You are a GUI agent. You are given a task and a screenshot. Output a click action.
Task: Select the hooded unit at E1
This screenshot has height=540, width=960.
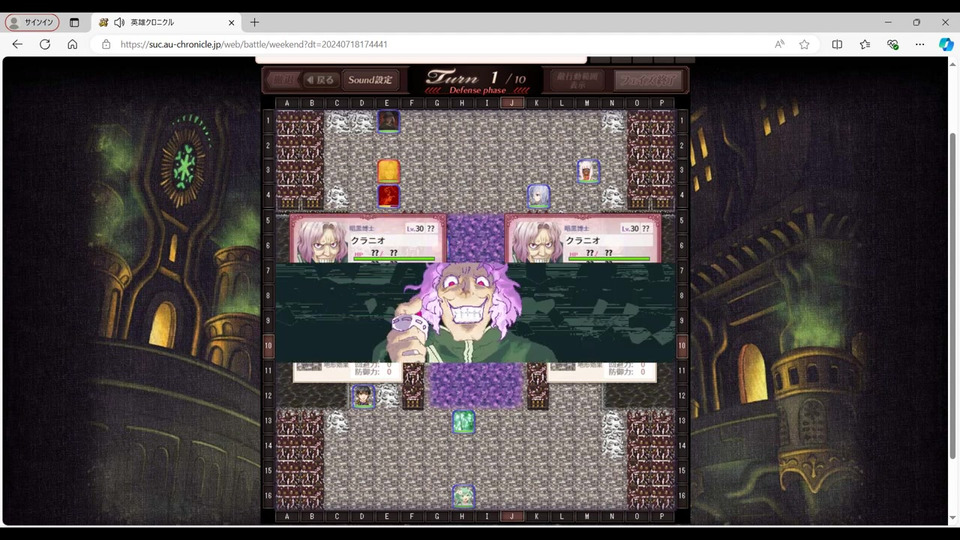(388, 121)
